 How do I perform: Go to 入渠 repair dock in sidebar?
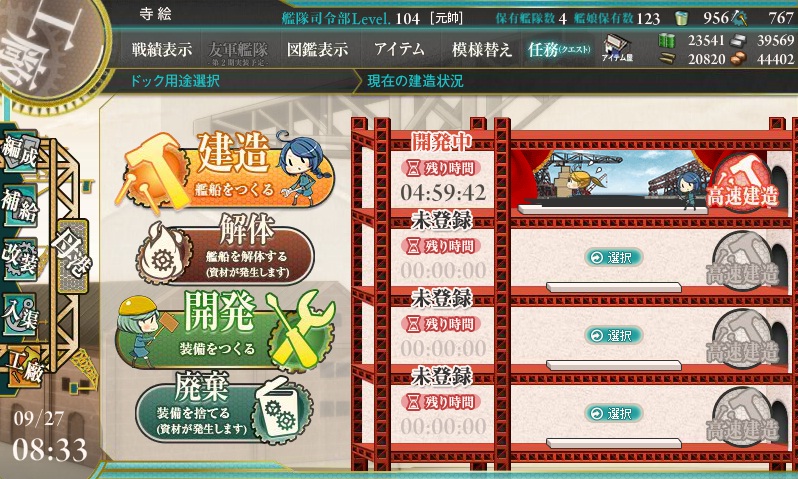click(x=19, y=315)
